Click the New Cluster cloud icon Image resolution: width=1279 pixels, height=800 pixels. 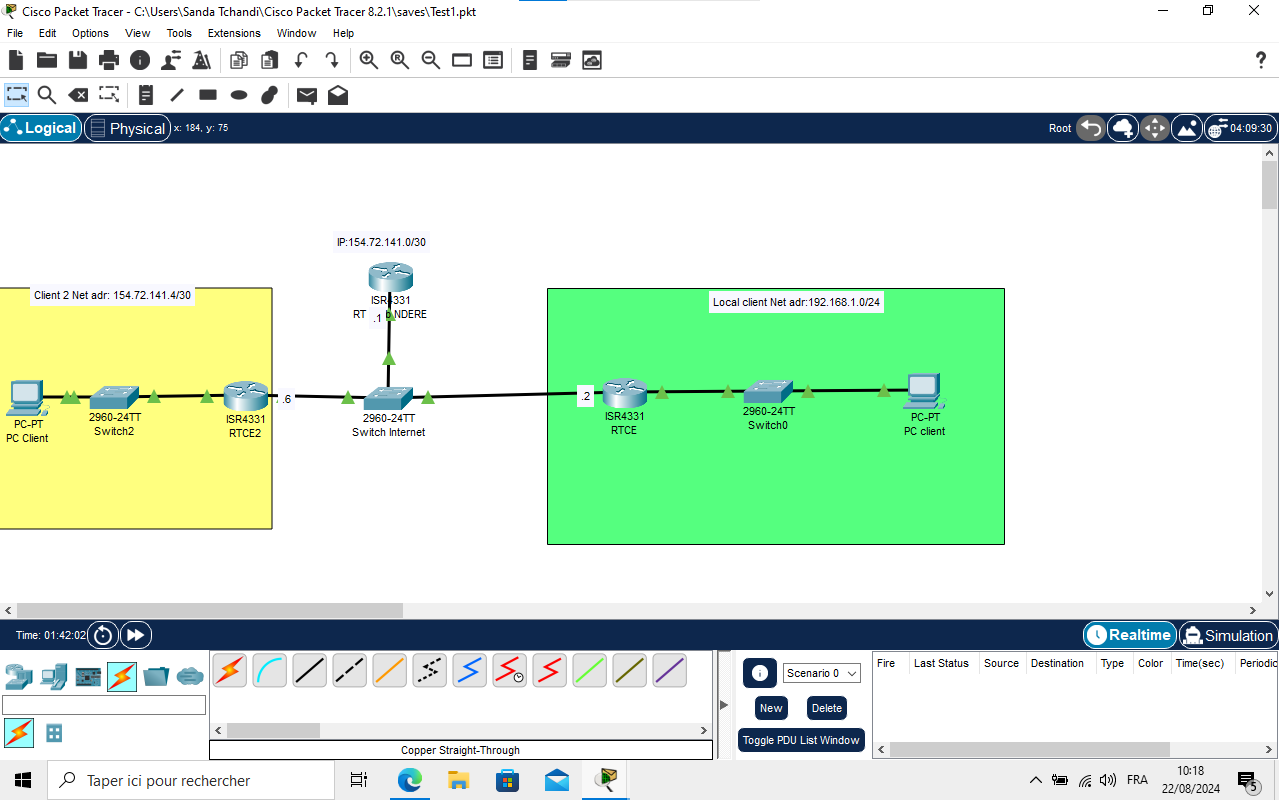tap(1123, 128)
